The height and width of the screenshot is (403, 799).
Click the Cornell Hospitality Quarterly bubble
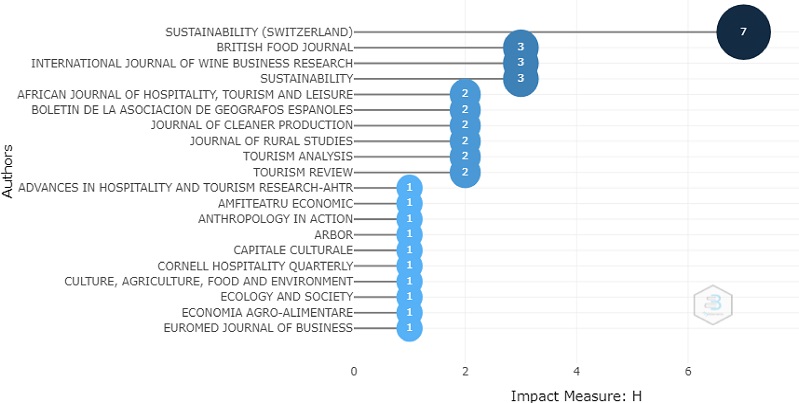click(x=409, y=265)
